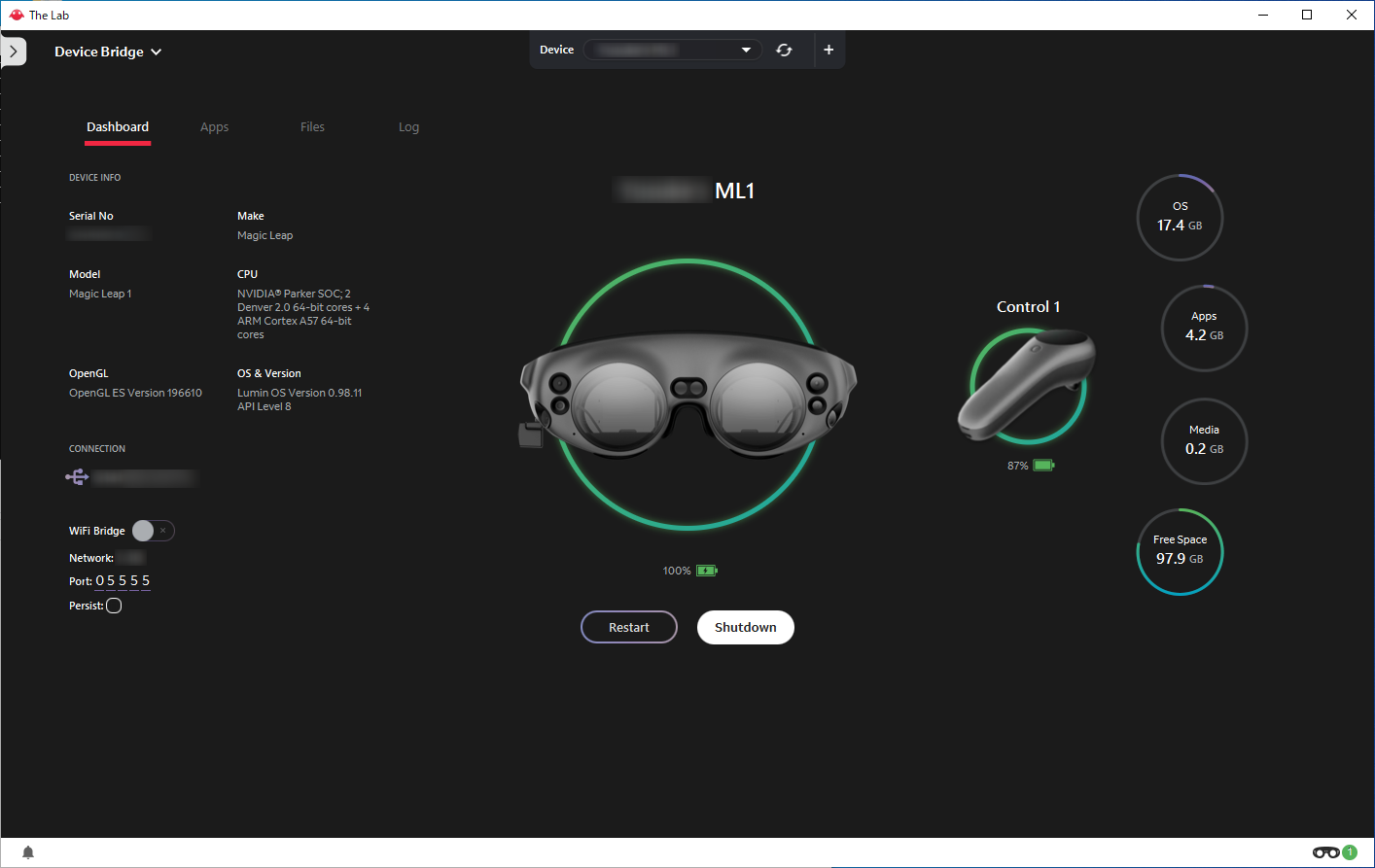
Task: Open the Device selector combo box
Action: pyautogui.click(x=672, y=50)
